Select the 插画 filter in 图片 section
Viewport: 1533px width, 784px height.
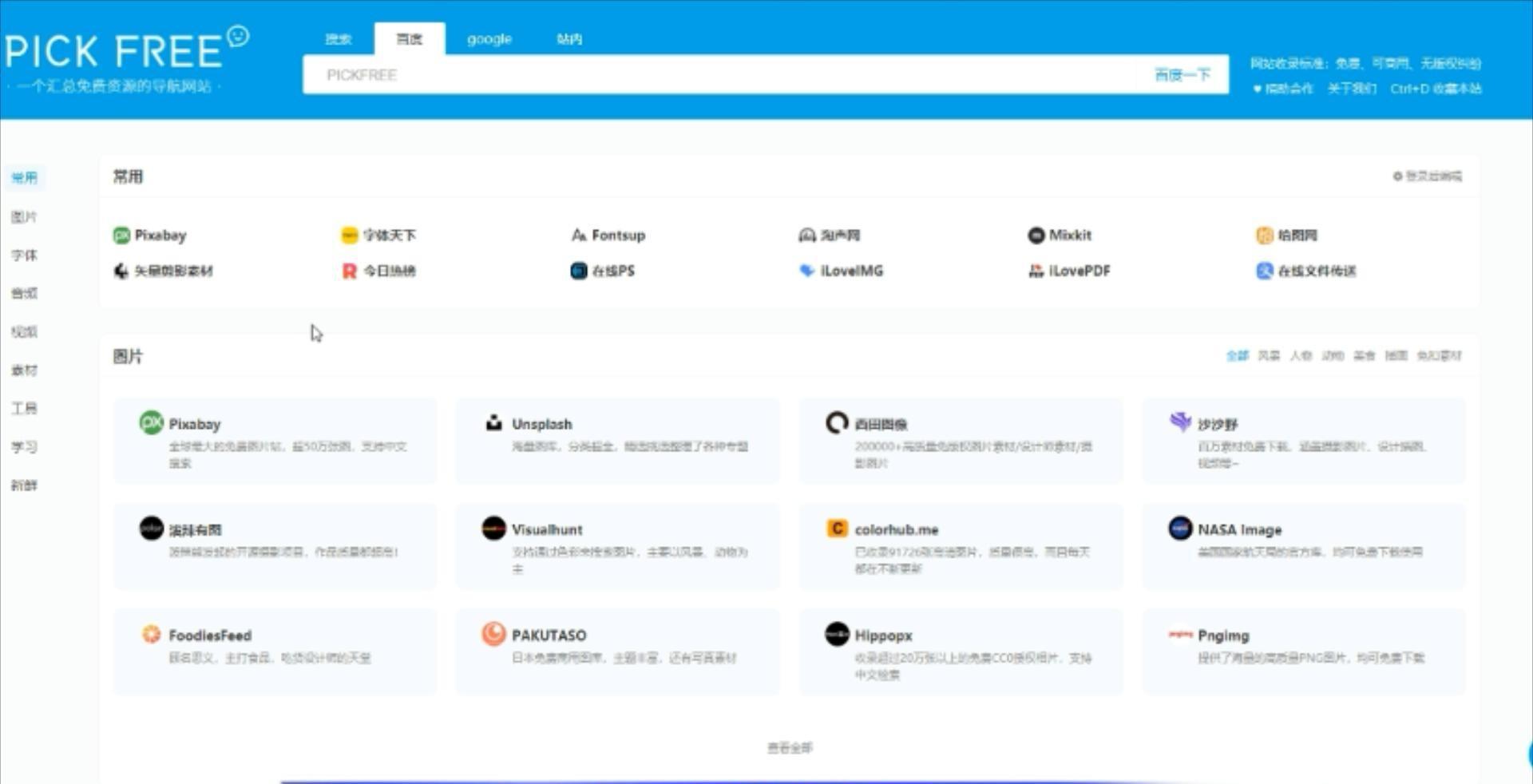[1396, 356]
